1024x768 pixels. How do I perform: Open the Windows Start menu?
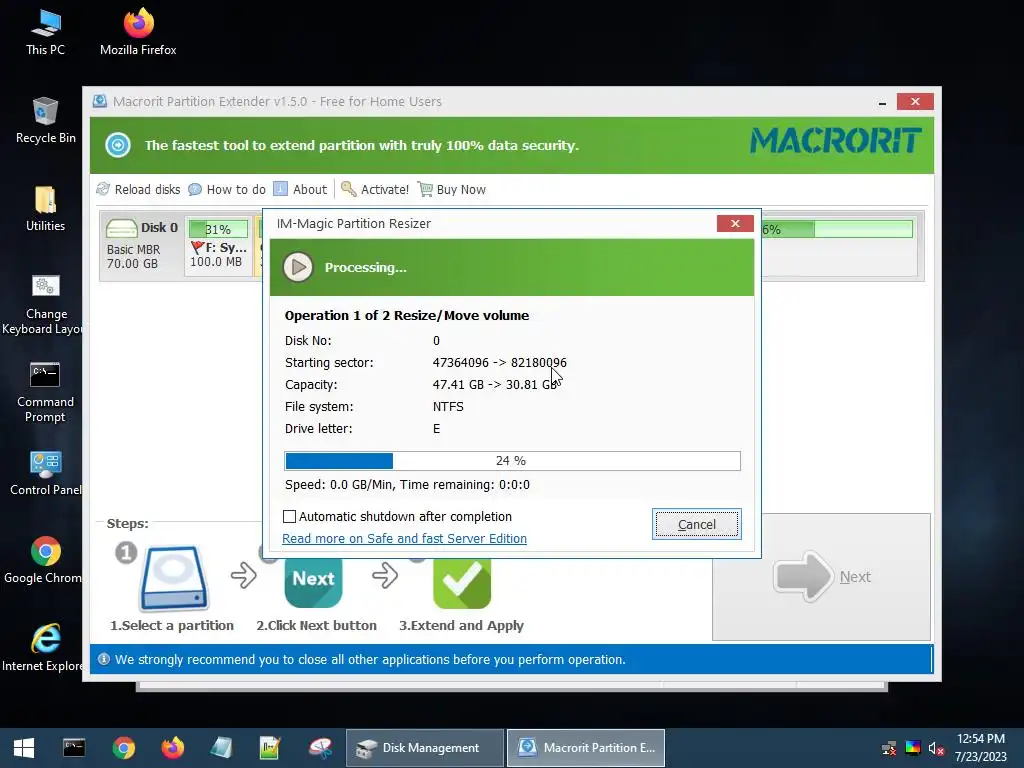click(24, 748)
